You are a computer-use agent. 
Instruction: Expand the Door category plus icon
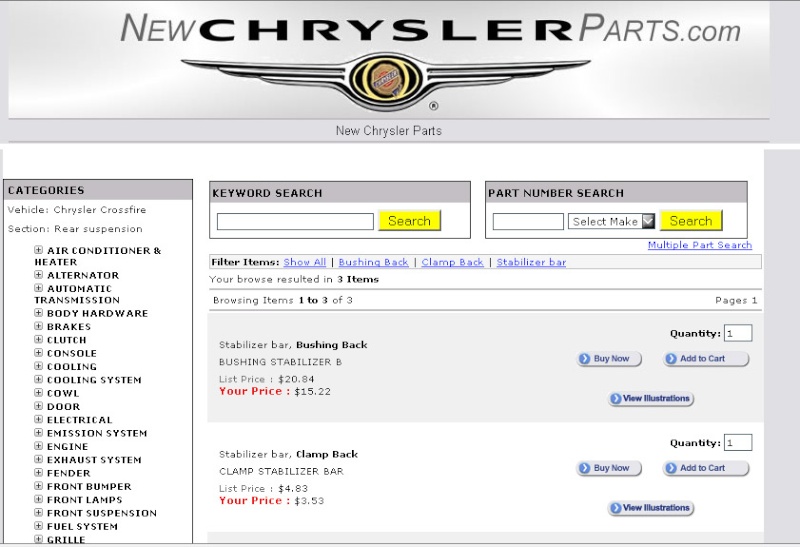38,406
